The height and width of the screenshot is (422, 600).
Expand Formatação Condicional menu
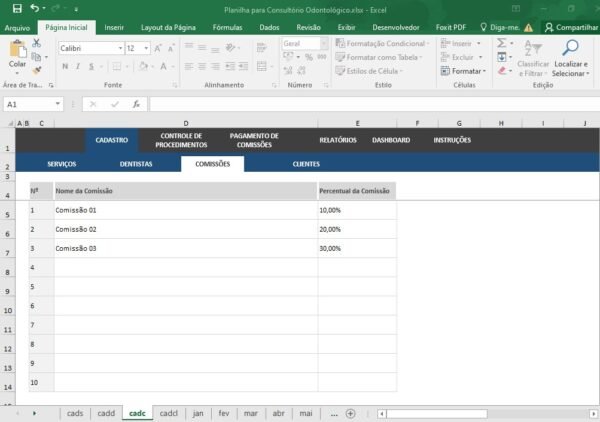(382, 44)
